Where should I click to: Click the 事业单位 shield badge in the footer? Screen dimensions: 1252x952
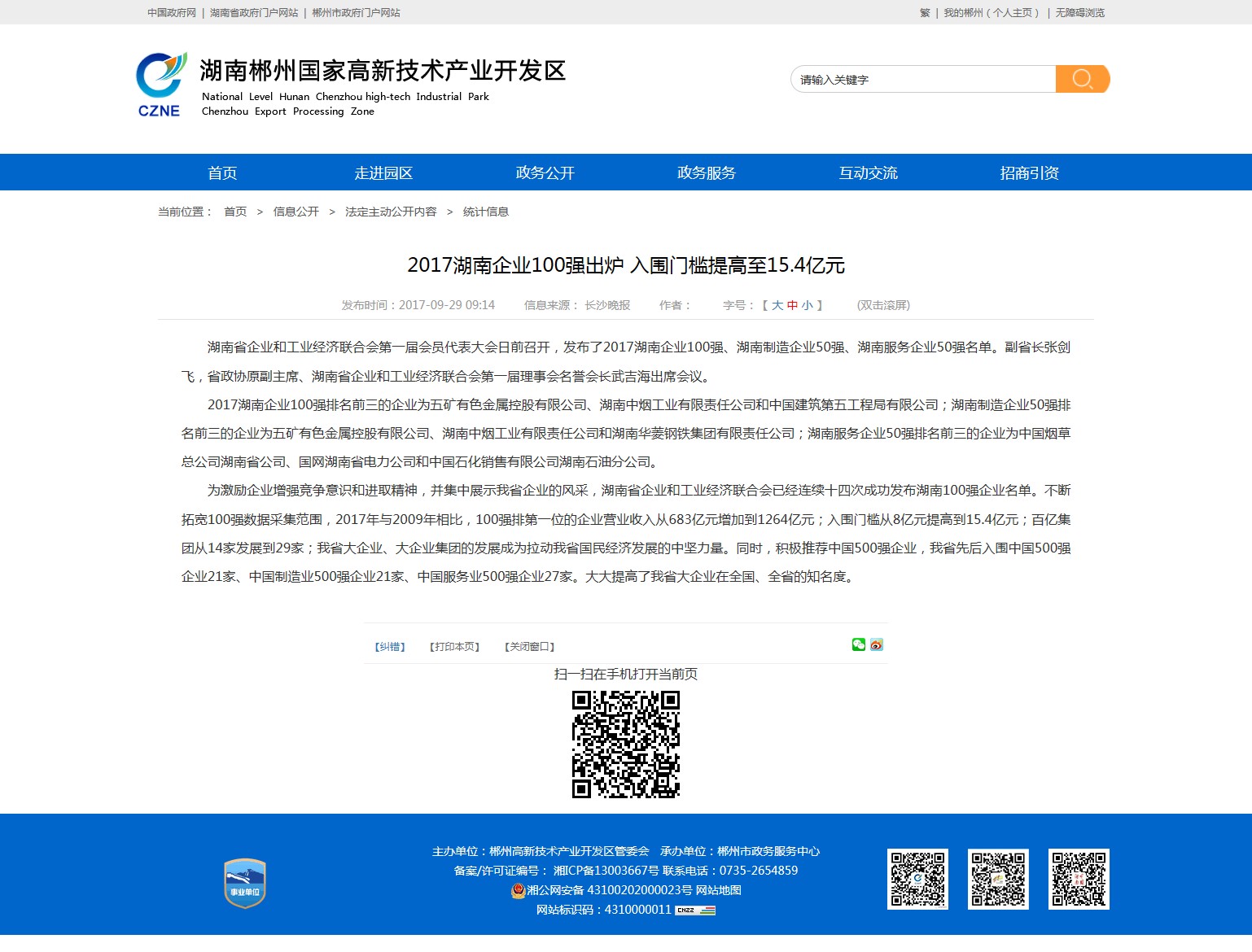245,883
